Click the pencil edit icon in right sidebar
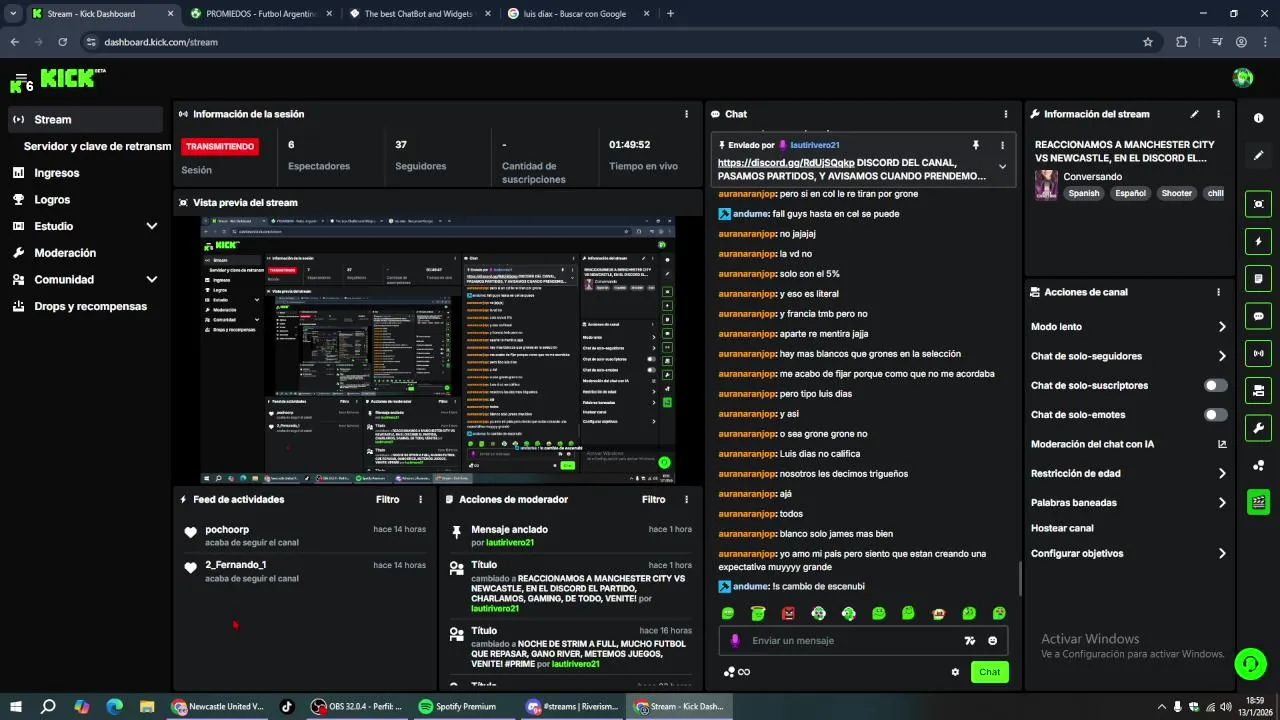This screenshot has height=720, width=1280. click(1258, 155)
